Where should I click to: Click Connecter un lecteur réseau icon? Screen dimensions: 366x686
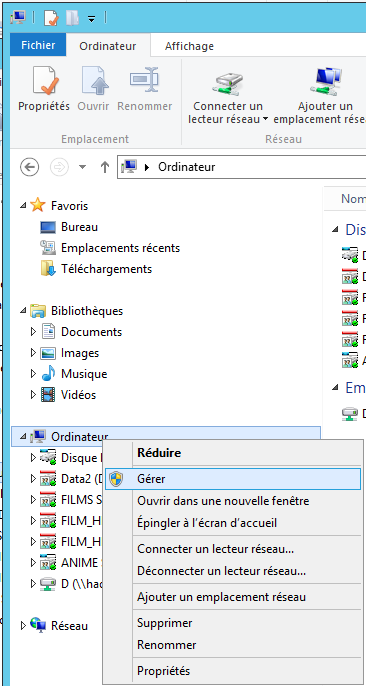coord(228,83)
